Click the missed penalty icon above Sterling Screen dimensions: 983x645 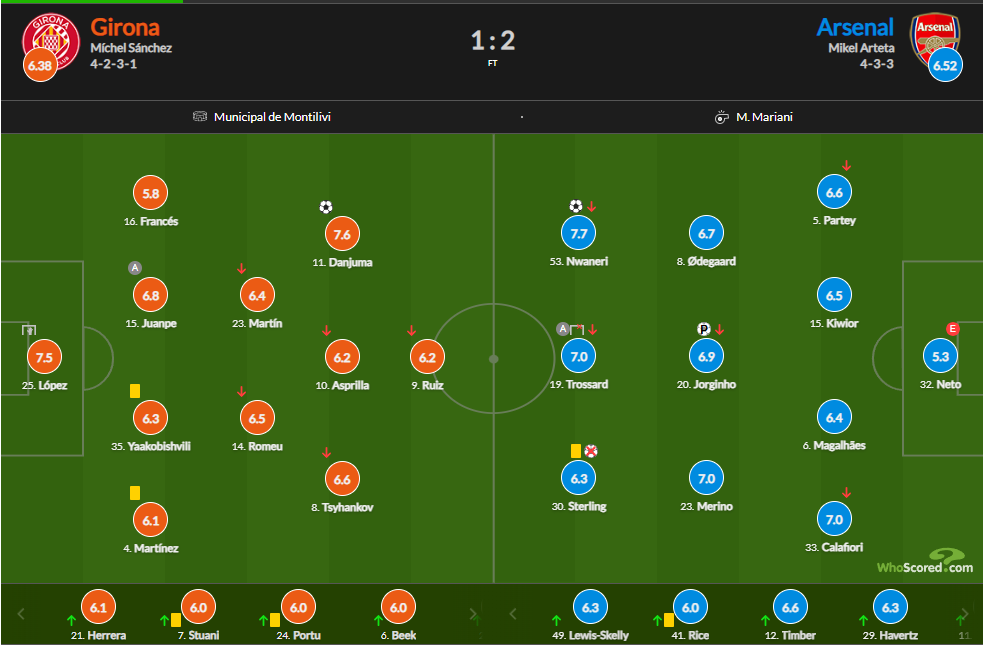tap(591, 451)
